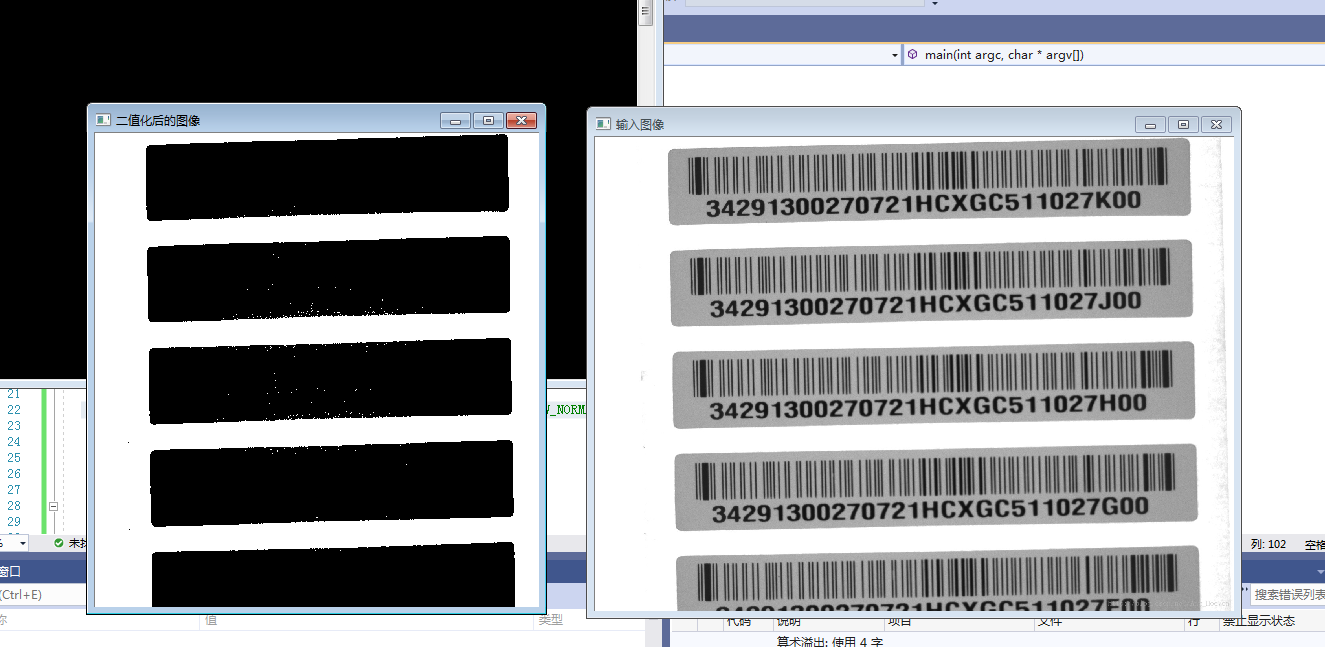Screen dimensions: 1325x647
Task: Close the 输入图像 window
Action: tap(1216, 125)
